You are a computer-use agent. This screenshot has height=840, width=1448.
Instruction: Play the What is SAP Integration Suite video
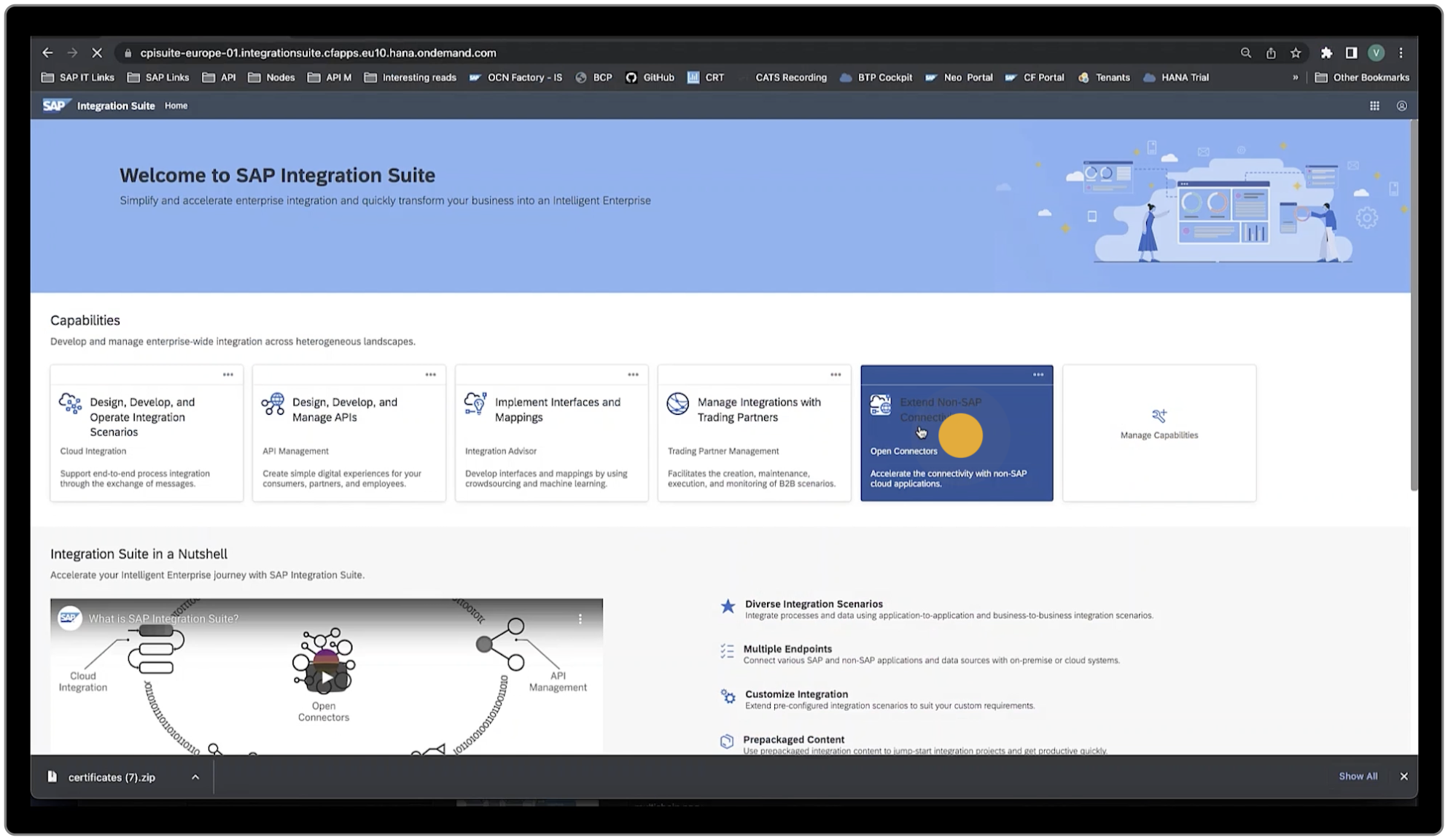pyautogui.click(x=327, y=677)
